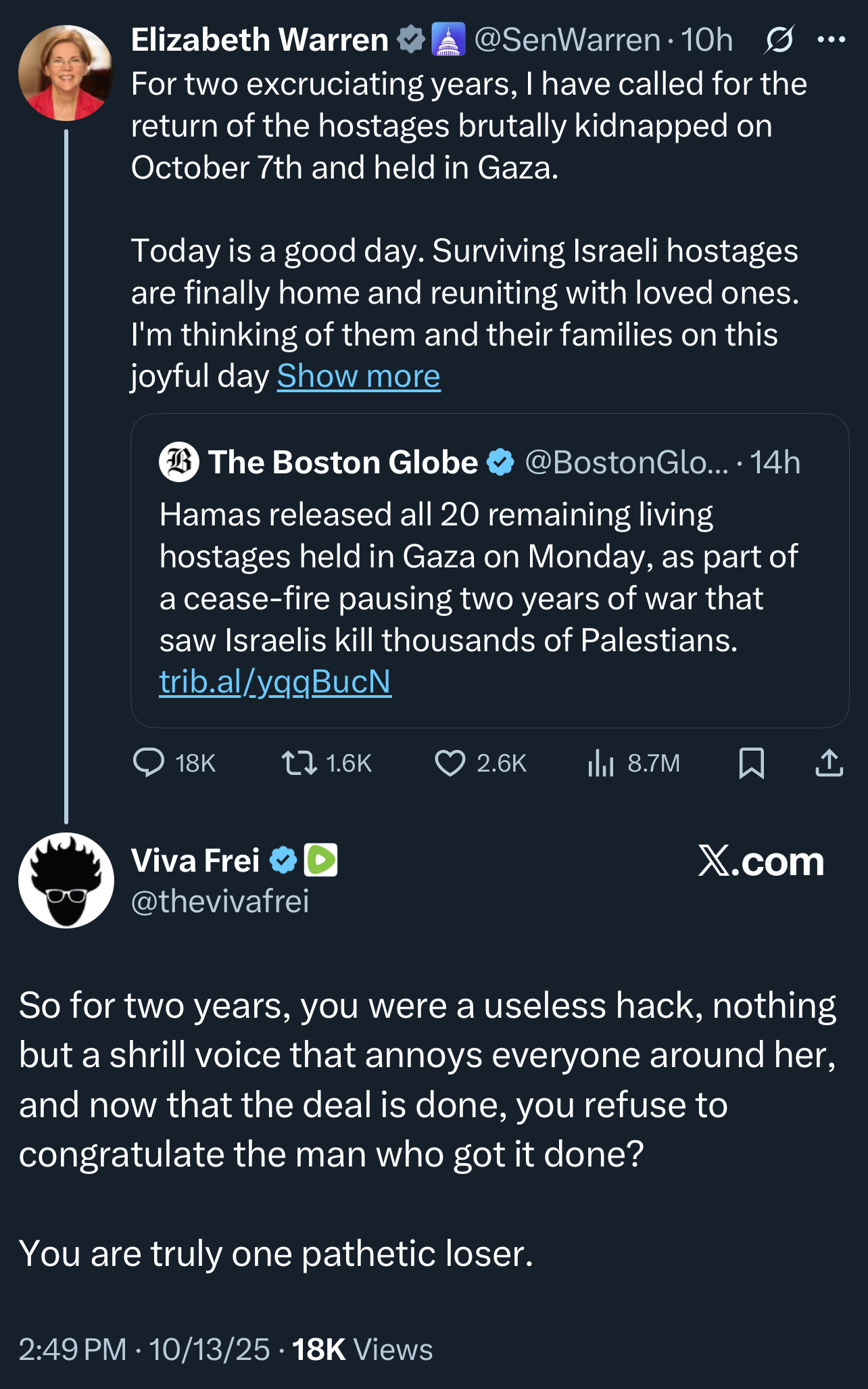Open the three-dot more options menu
Image resolution: width=868 pixels, height=1389 pixels.
click(x=831, y=40)
